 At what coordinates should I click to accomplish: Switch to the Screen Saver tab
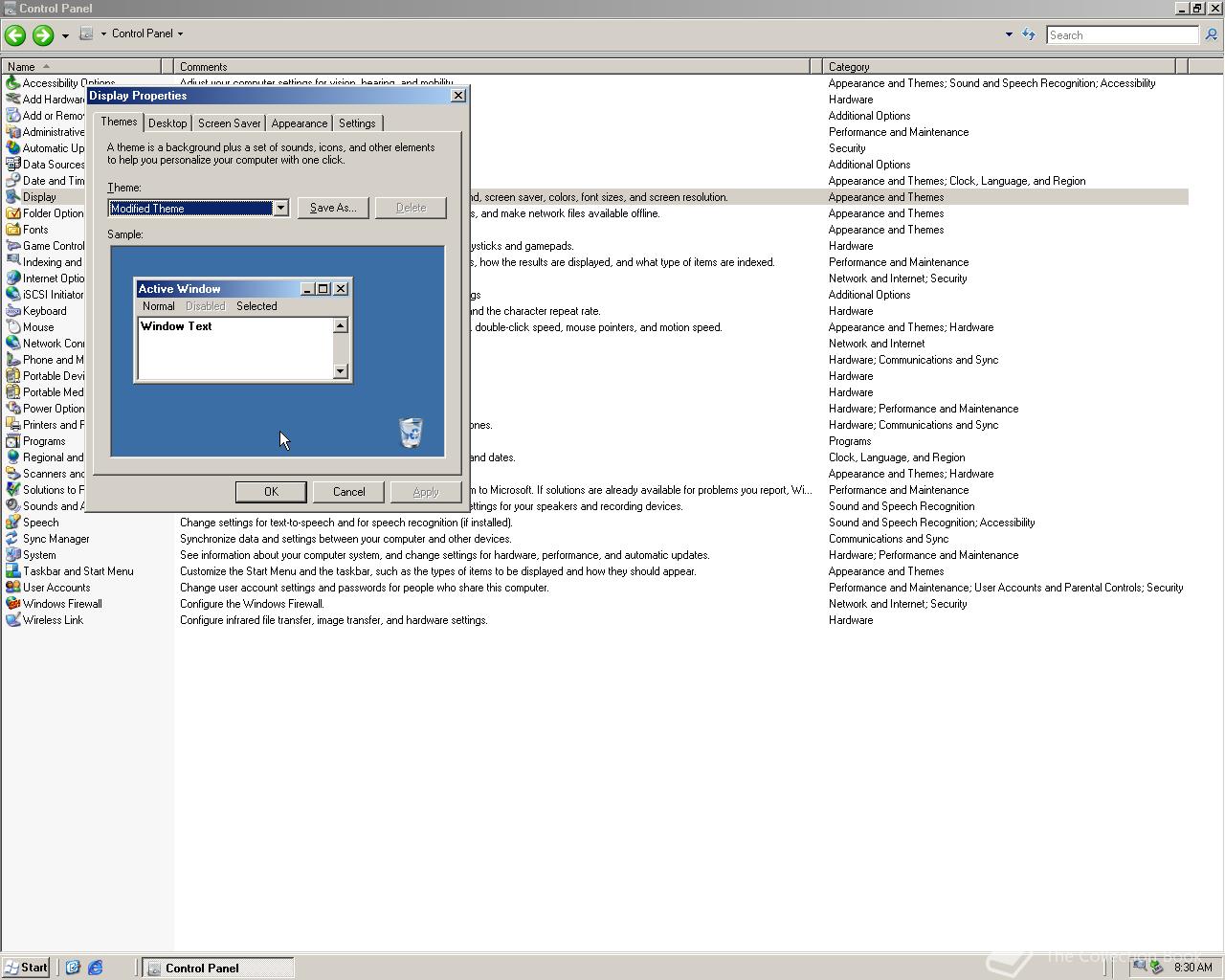tap(229, 123)
